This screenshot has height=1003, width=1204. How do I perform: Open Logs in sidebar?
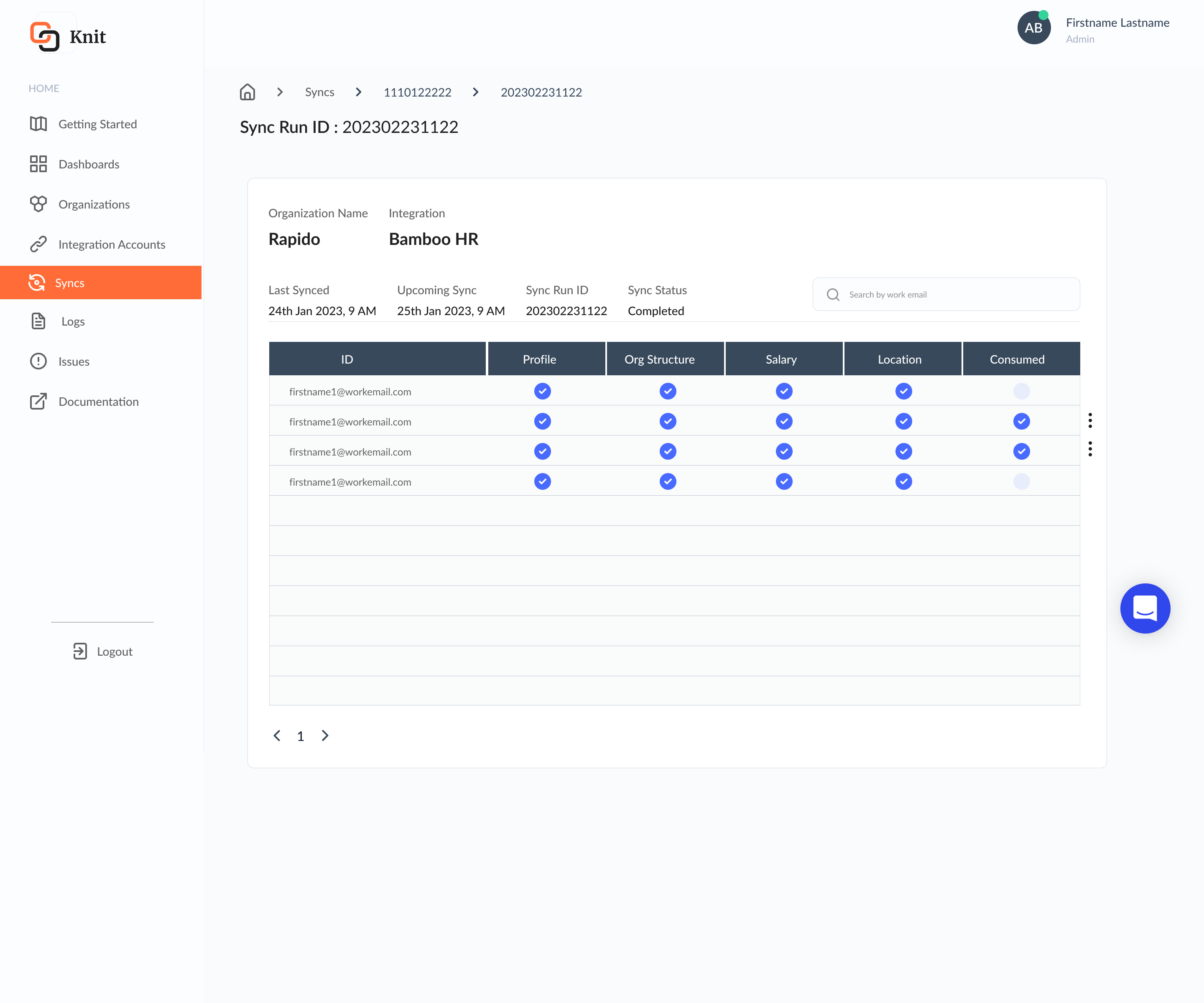(73, 321)
